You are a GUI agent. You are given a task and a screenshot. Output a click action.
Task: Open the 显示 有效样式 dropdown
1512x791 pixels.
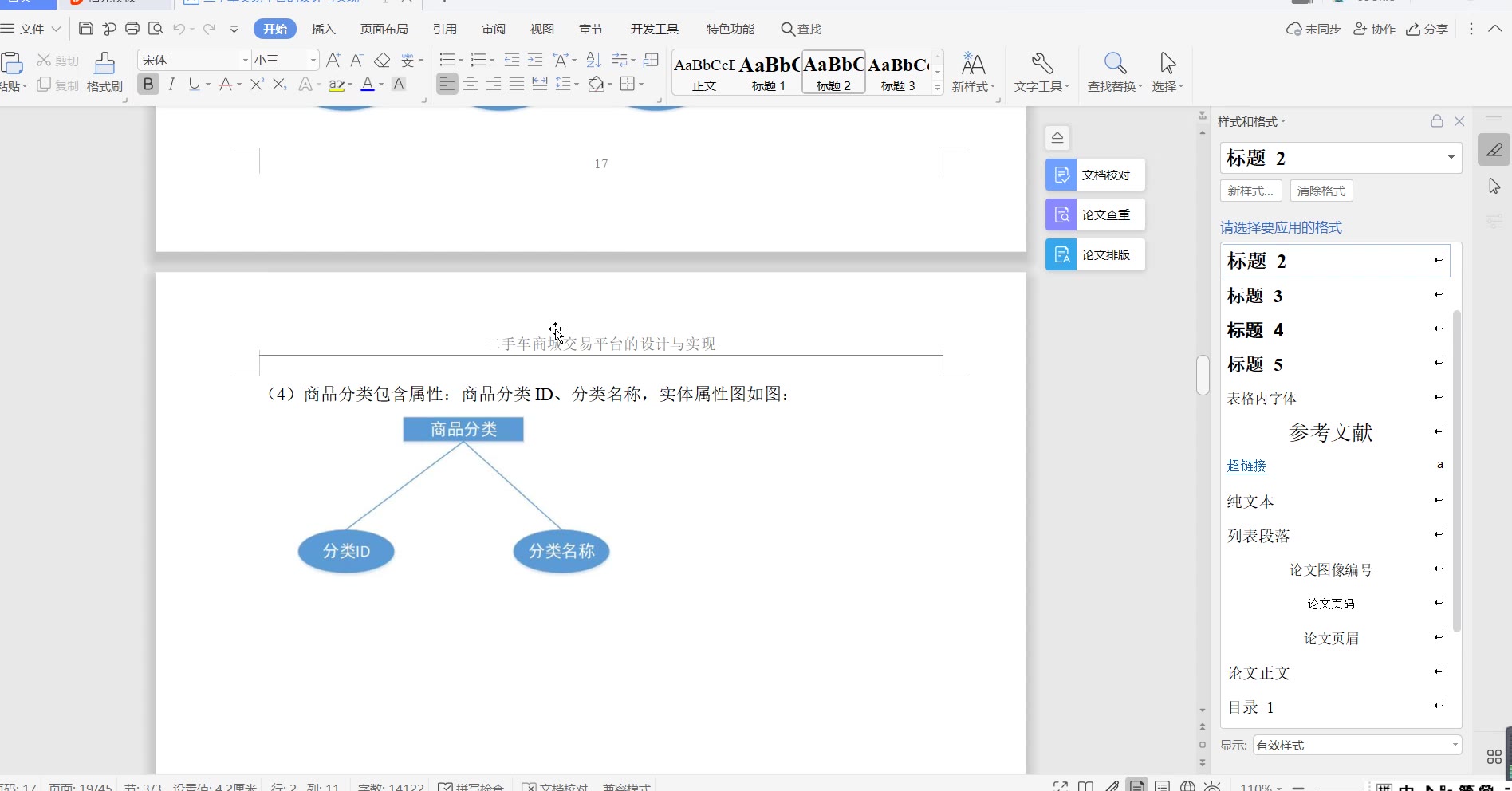1357,745
